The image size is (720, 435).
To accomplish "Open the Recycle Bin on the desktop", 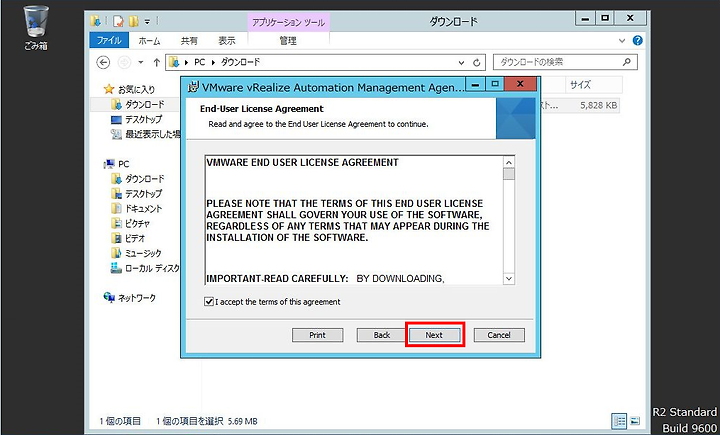I will tap(36, 28).
